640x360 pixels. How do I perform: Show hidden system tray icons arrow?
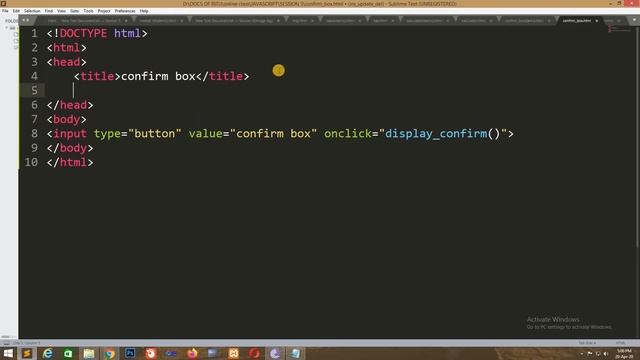[x=582, y=353]
